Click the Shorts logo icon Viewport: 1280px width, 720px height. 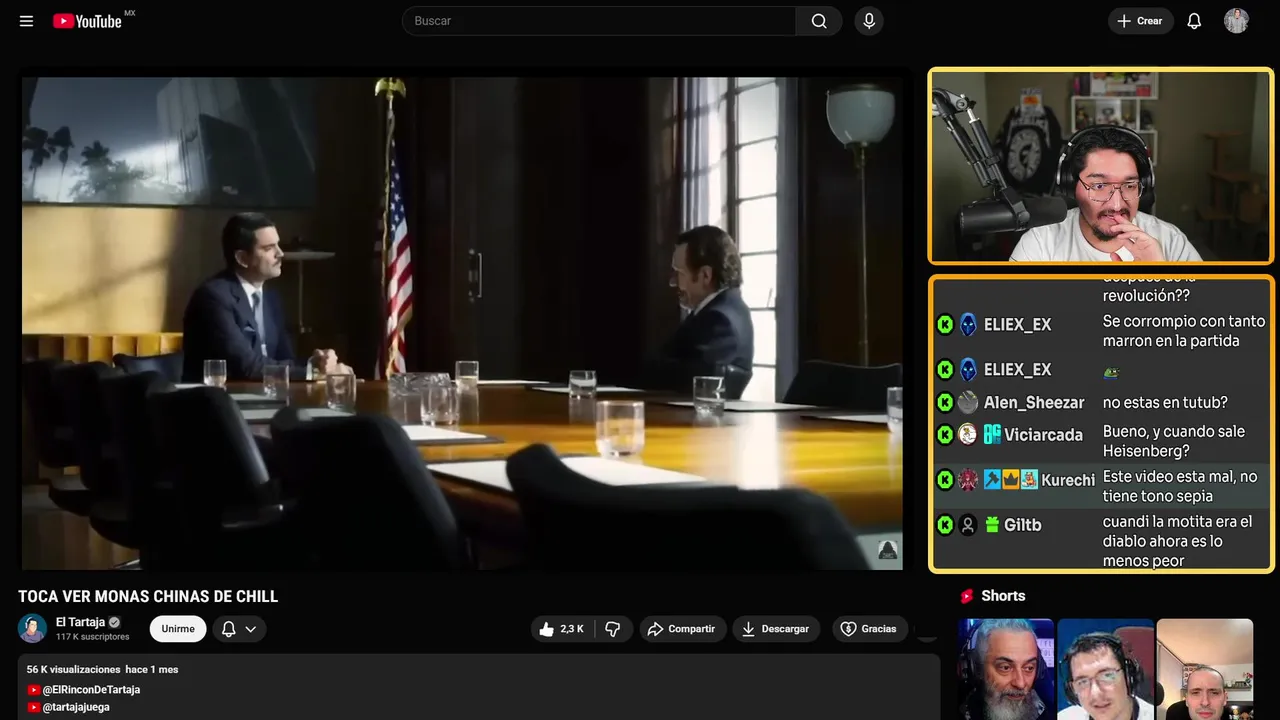tap(967, 596)
